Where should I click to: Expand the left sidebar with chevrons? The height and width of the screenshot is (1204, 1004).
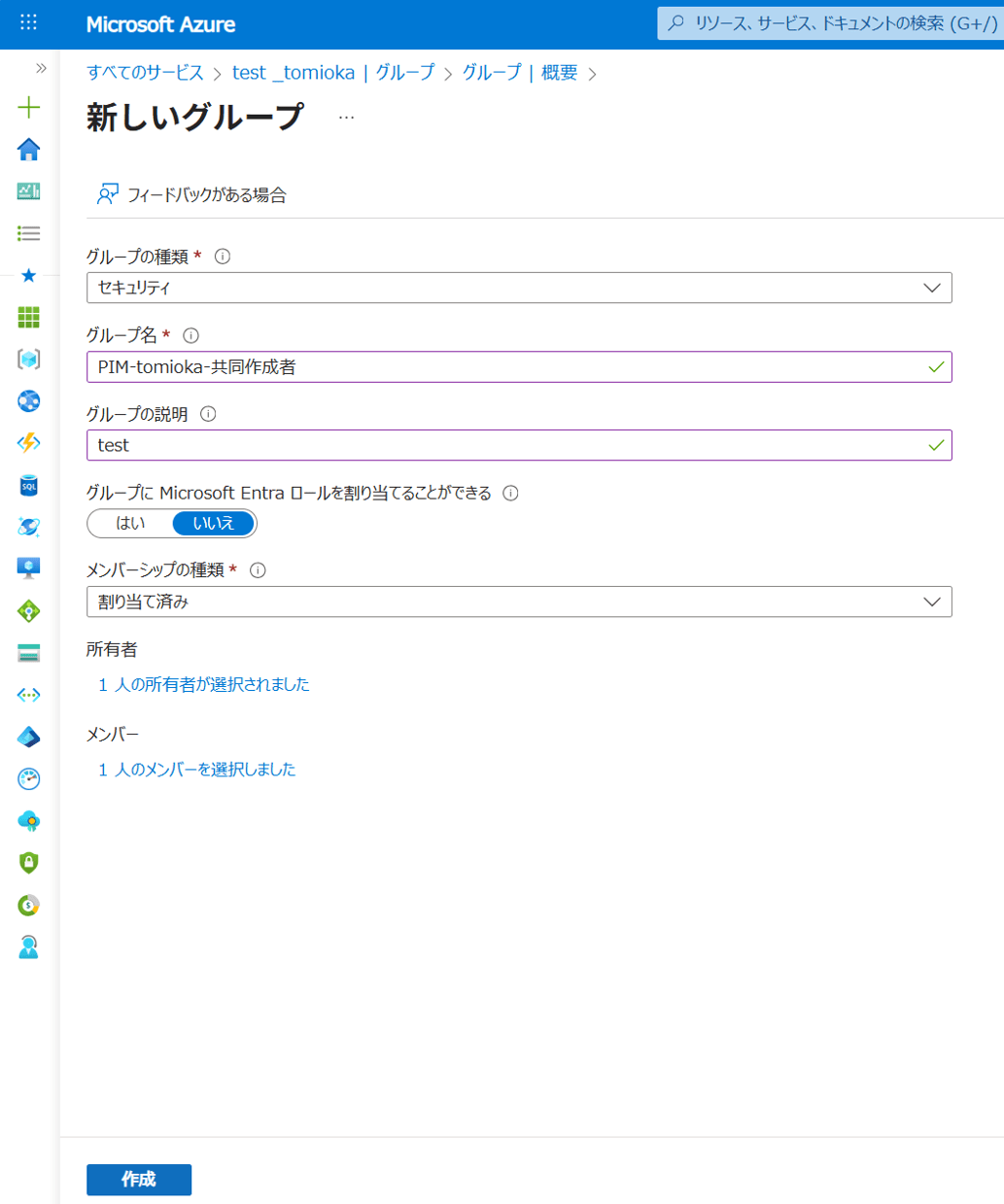pyautogui.click(x=41, y=68)
